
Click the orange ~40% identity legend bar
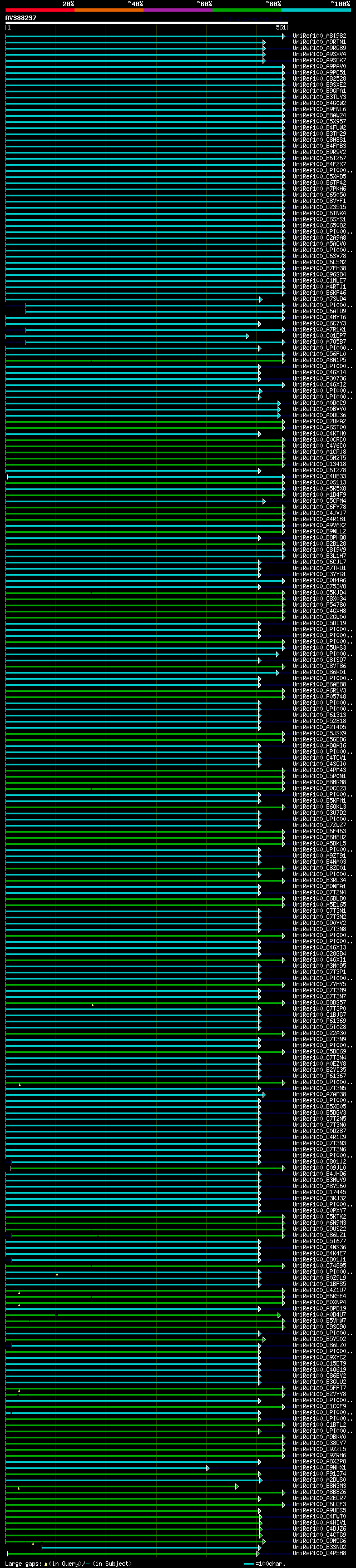tap(109, 10)
